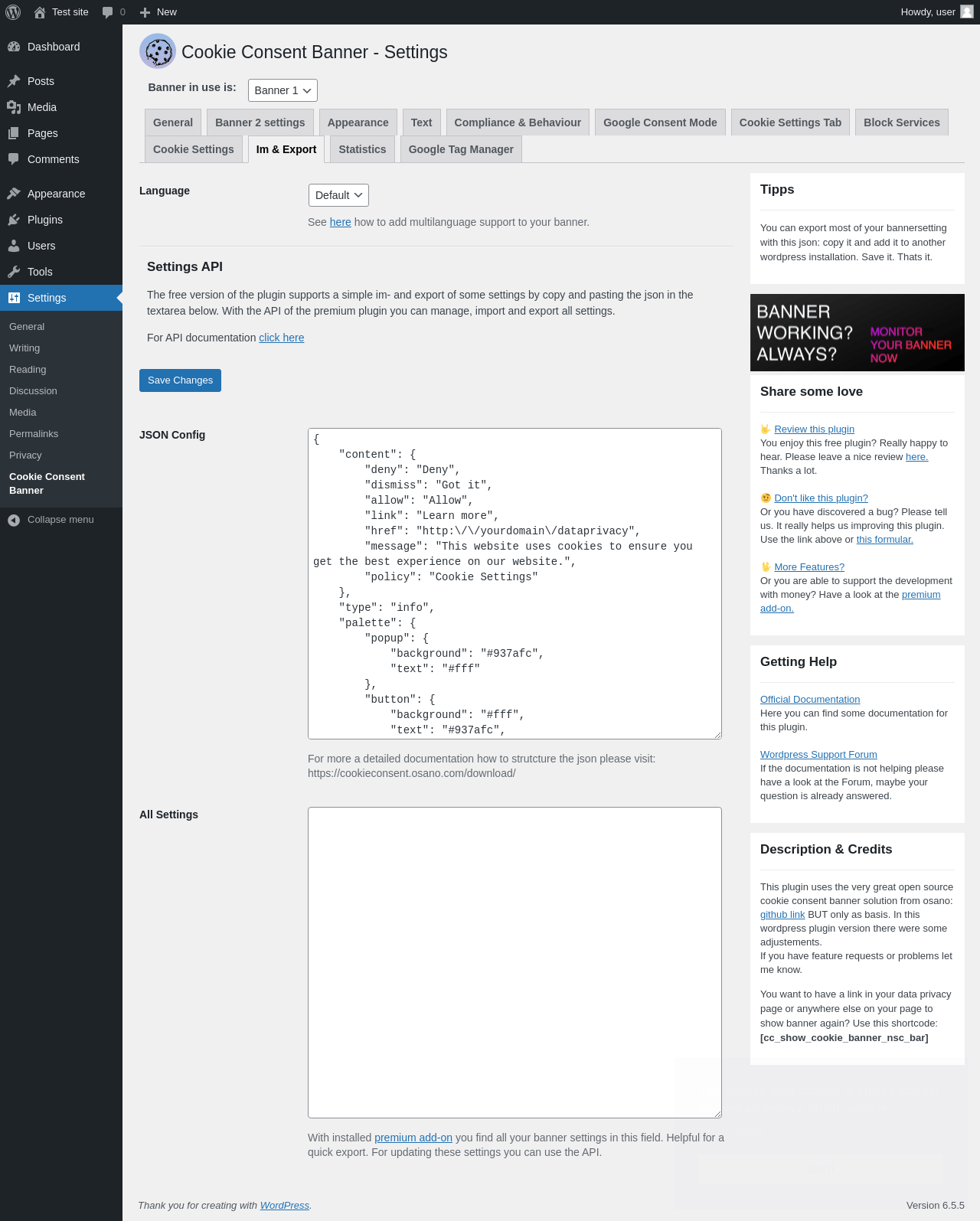Image resolution: width=980 pixels, height=1221 pixels.
Task: Click the cookie plugin logo icon
Action: click(158, 51)
